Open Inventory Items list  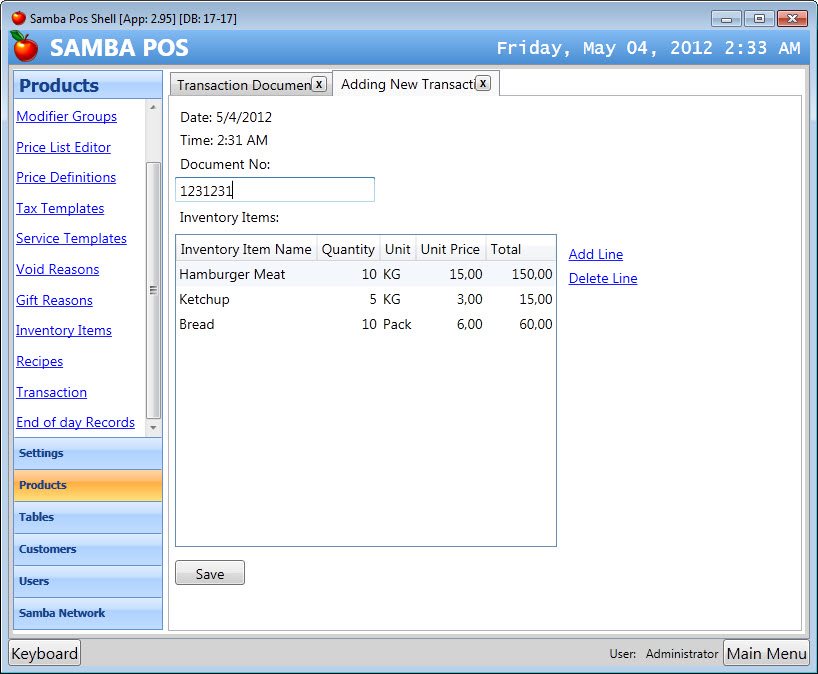pos(64,330)
